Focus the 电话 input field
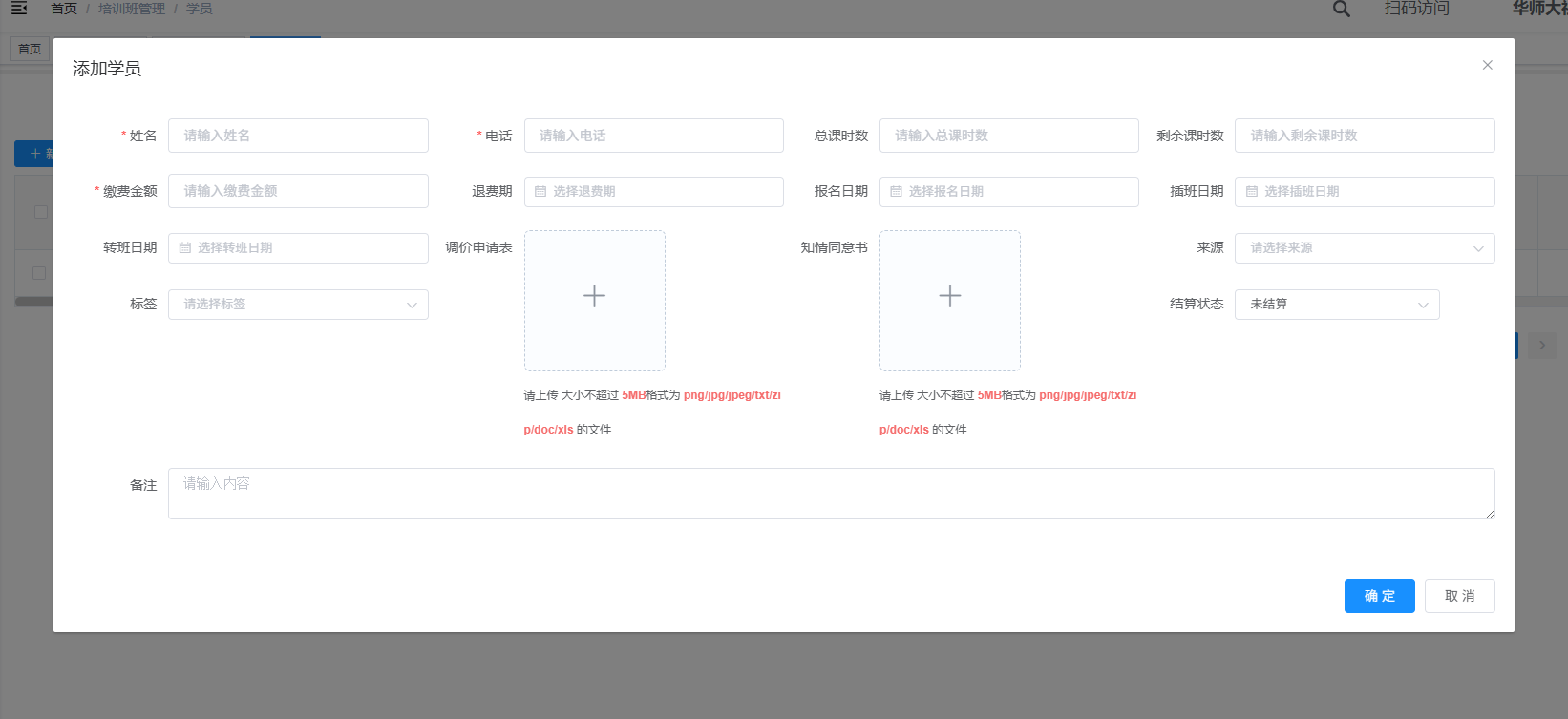Viewport: 1568px width, 719px height. pos(654,136)
